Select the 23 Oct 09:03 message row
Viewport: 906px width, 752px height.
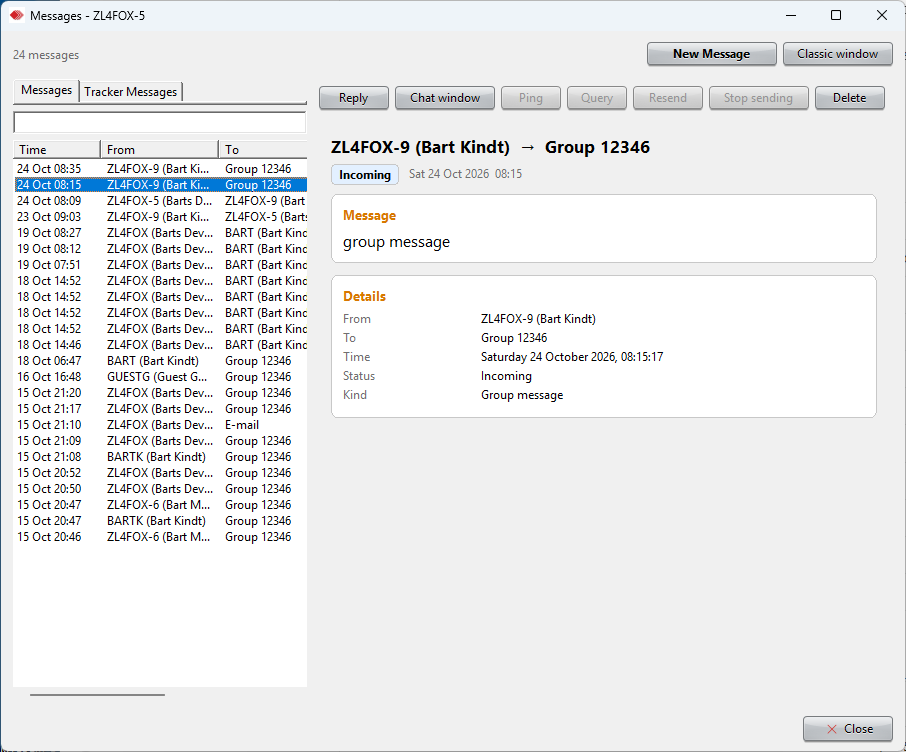(x=160, y=217)
